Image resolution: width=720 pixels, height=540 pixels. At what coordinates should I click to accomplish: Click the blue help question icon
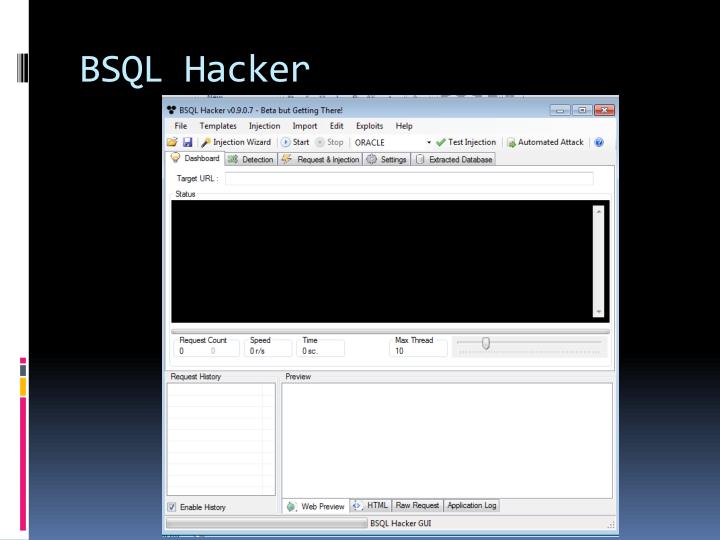599,142
